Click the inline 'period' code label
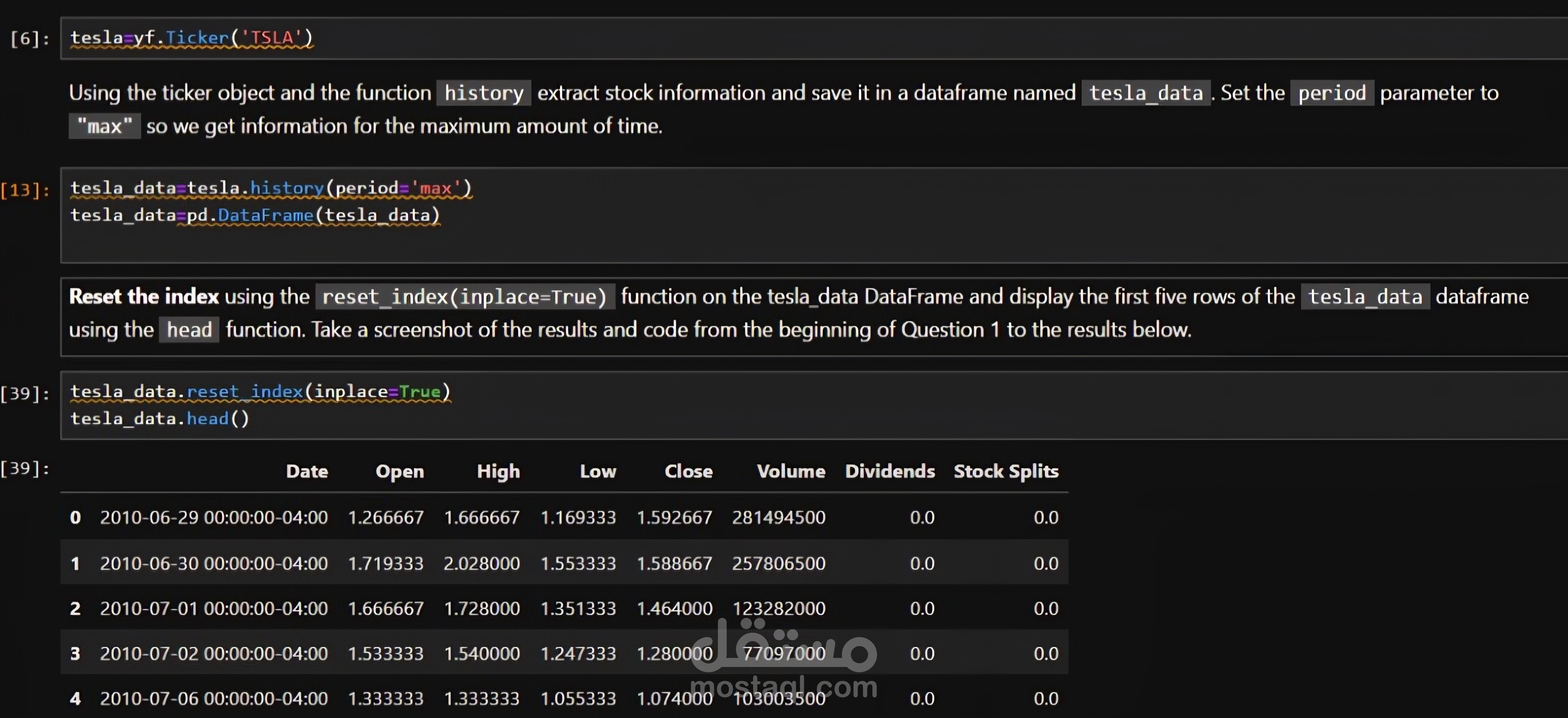The image size is (1568, 718). tap(1332, 93)
